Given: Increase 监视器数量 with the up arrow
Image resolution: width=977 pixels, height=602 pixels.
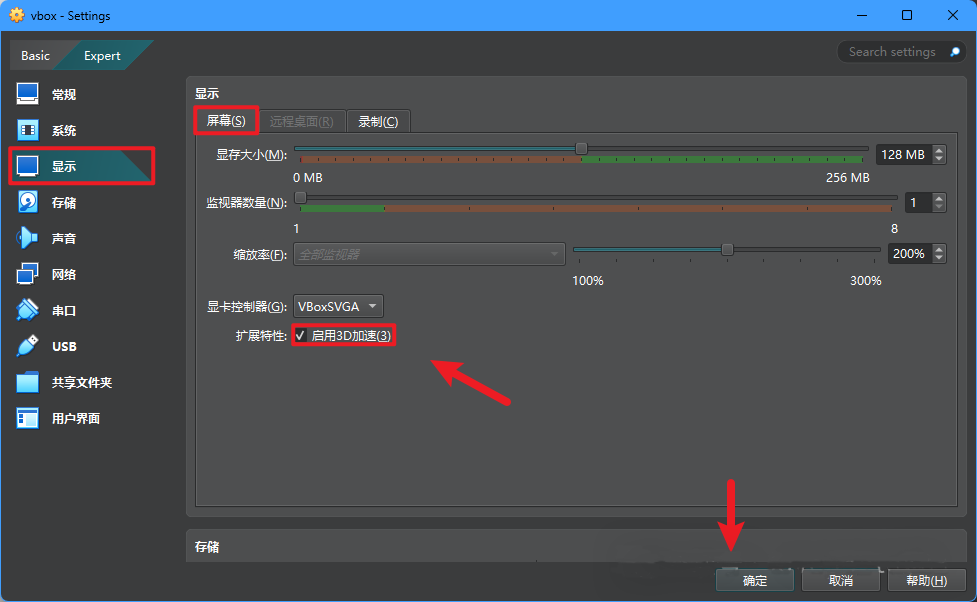Looking at the screenshot, I should 939,198.
